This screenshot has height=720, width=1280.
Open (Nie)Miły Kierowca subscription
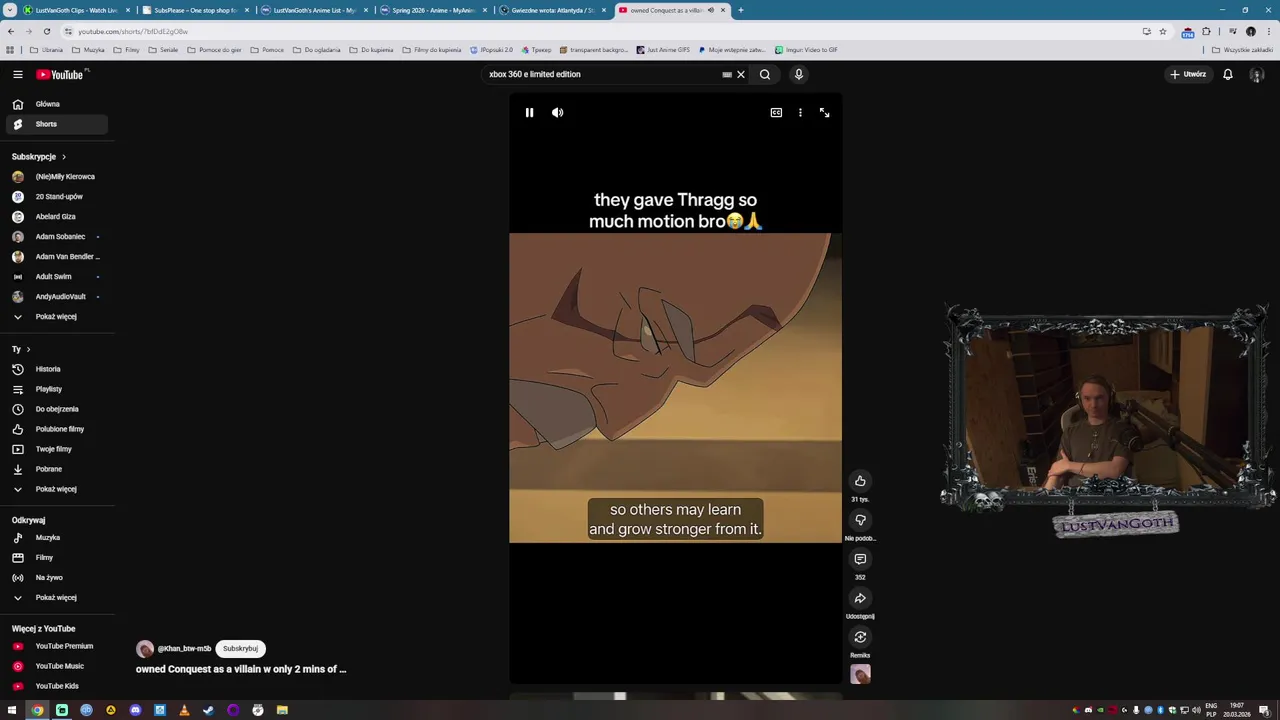(x=56, y=177)
